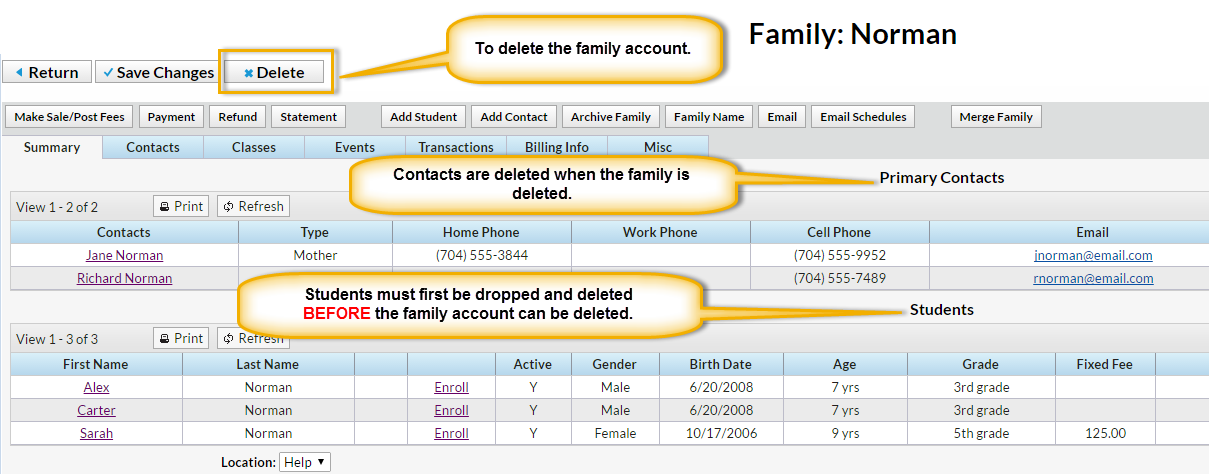
Task: Open student Alex's record link
Action: click(96, 387)
